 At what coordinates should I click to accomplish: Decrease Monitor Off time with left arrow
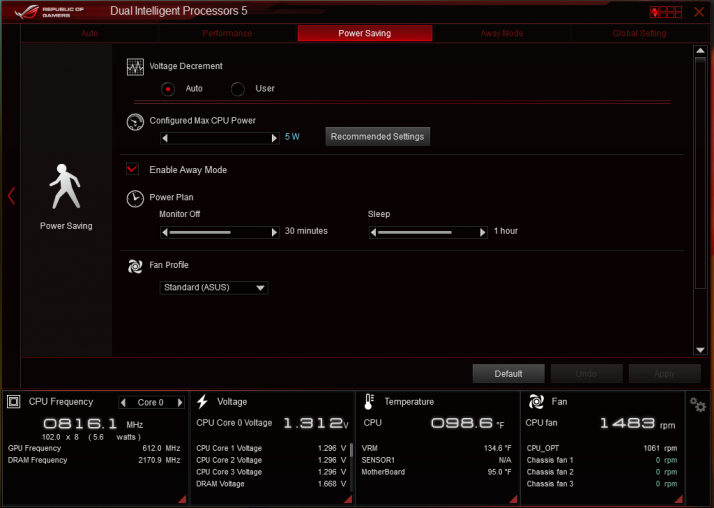coord(165,232)
